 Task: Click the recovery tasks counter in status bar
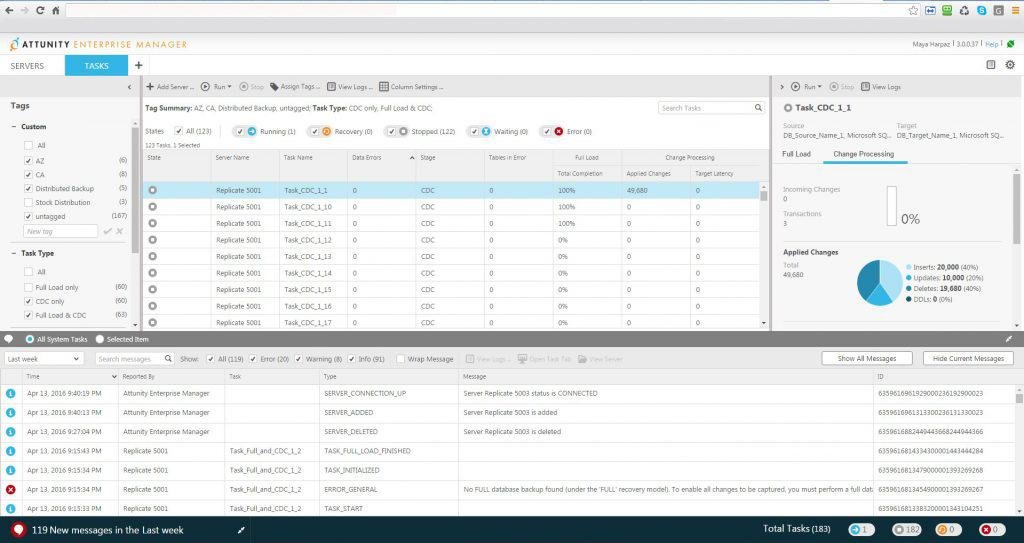pyautogui.click(x=949, y=529)
